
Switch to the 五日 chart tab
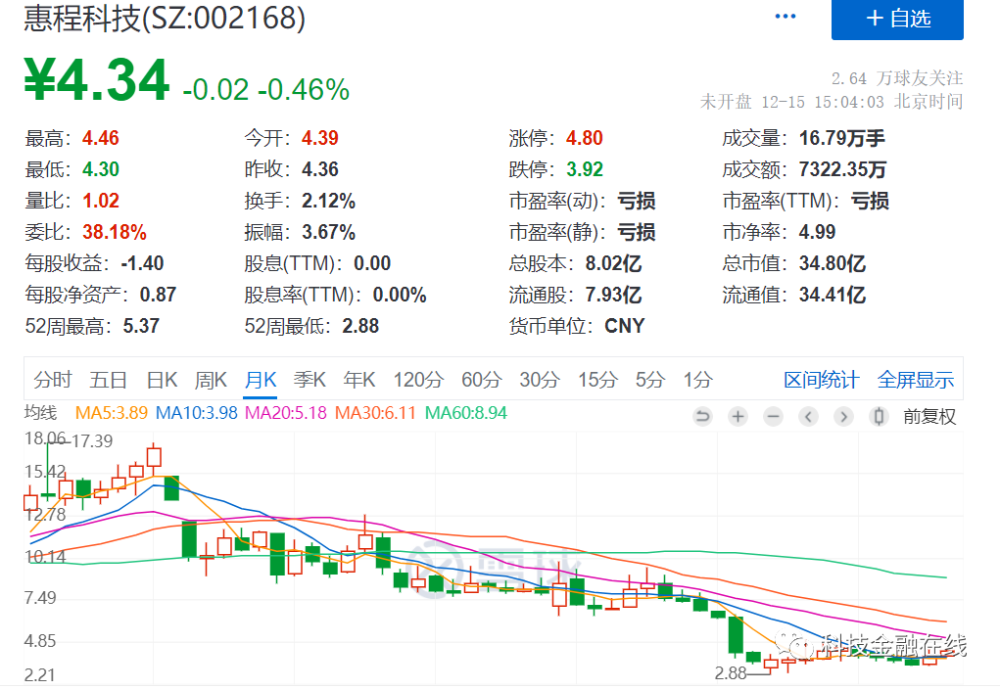pos(108,380)
